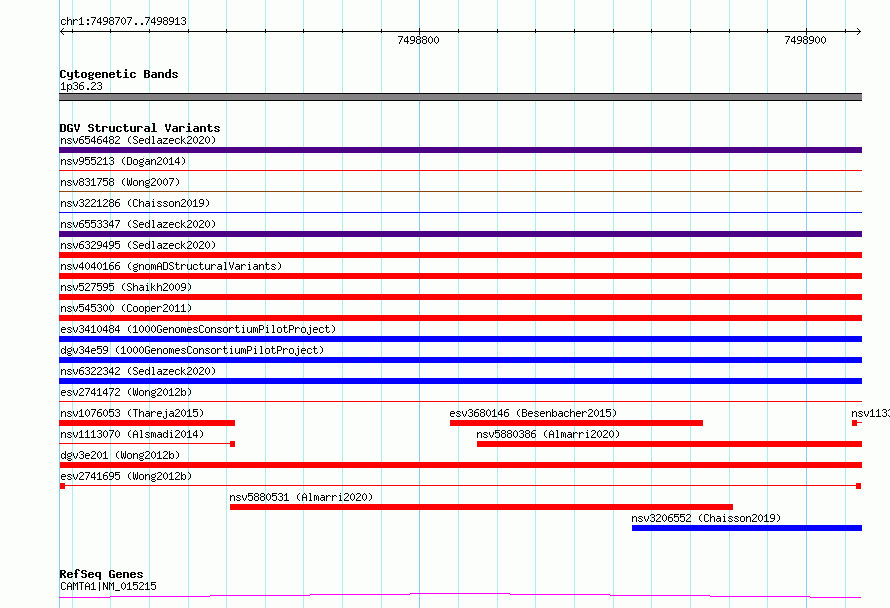Click the 1p36.23 band label

coord(81,86)
